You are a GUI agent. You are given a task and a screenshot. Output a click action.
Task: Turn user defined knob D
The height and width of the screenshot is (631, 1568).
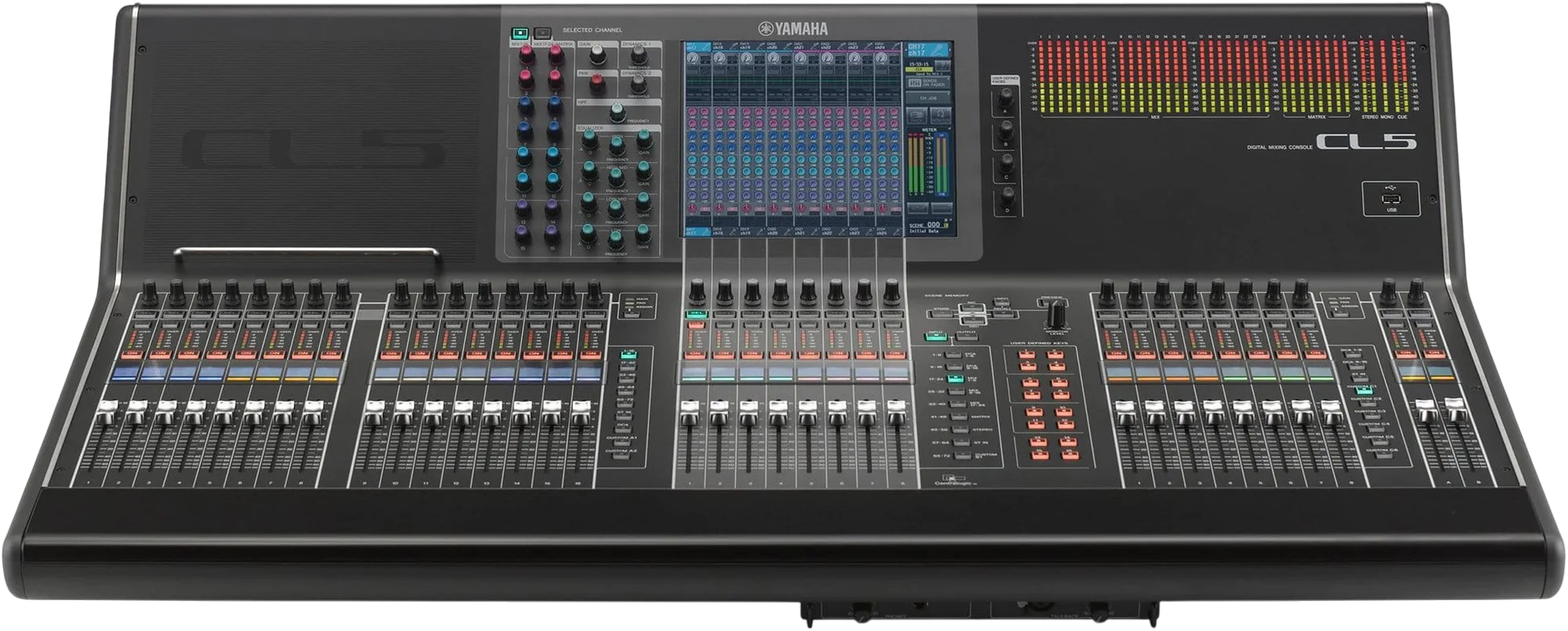[1008, 197]
